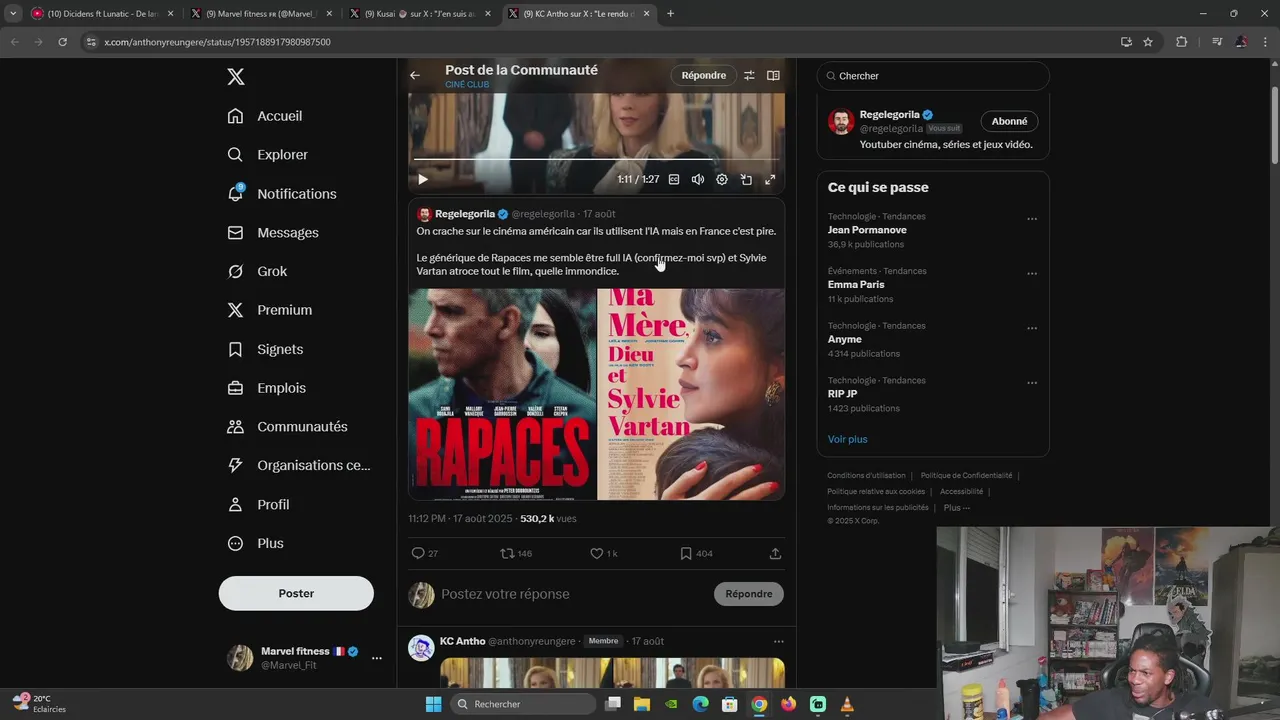Mute the video sound
Screen dimensions: 1280x720
pos(698,180)
